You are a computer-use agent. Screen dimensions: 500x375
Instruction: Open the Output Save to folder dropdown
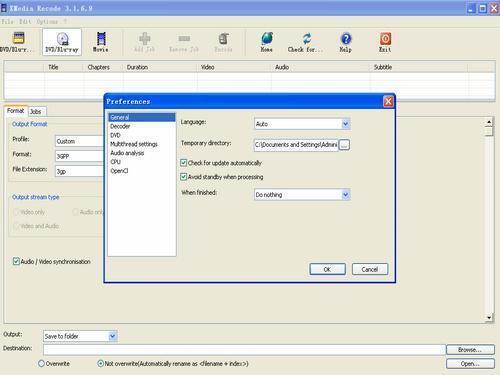[80, 336]
